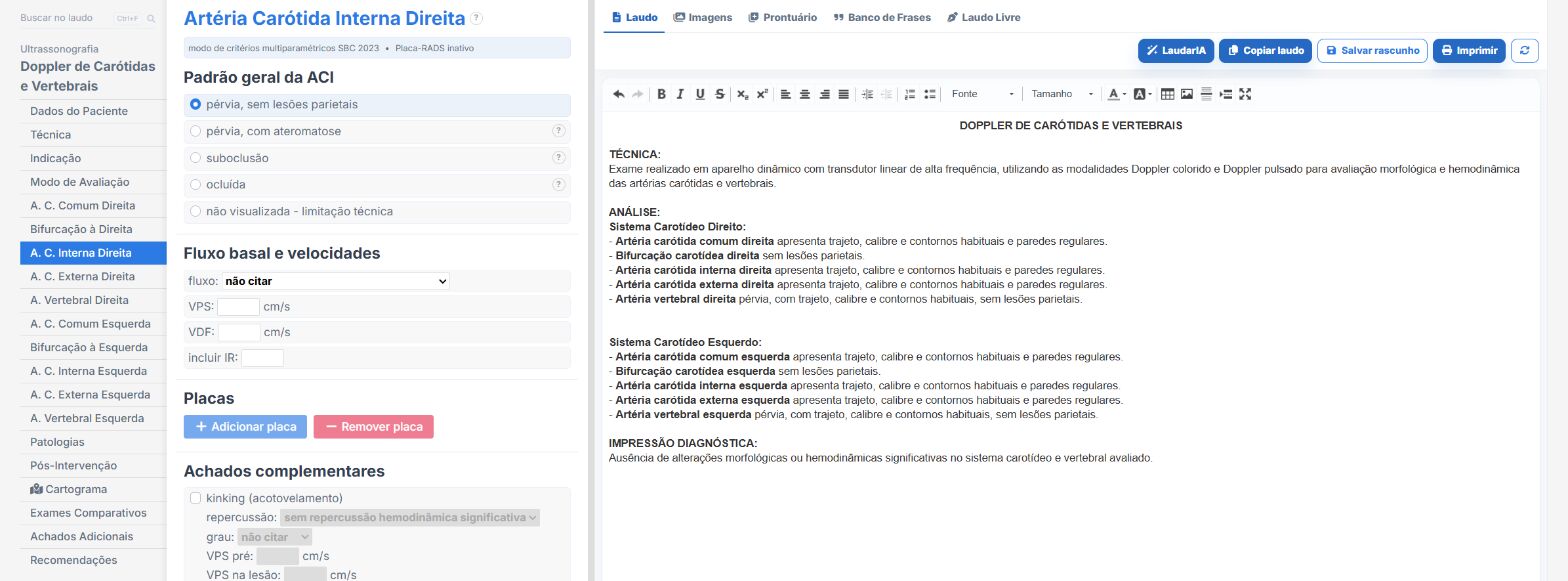Open Dados do Paciente in sidebar

[93, 111]
